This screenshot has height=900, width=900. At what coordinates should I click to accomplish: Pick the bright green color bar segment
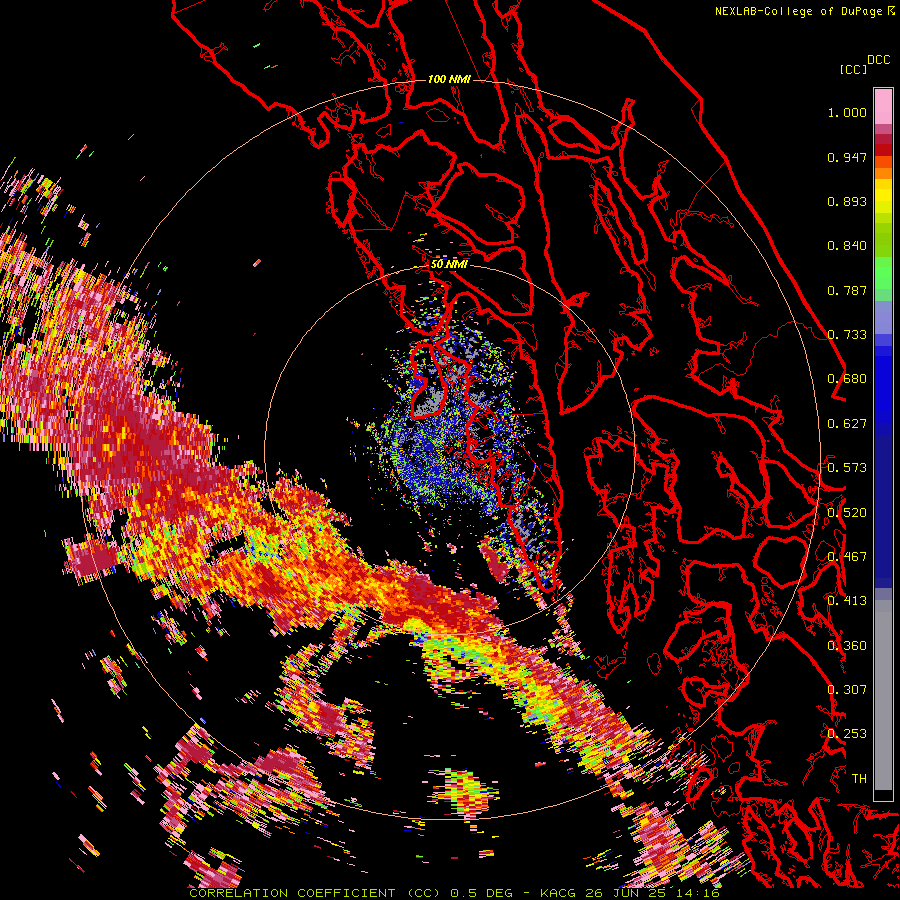coord(883,273)
